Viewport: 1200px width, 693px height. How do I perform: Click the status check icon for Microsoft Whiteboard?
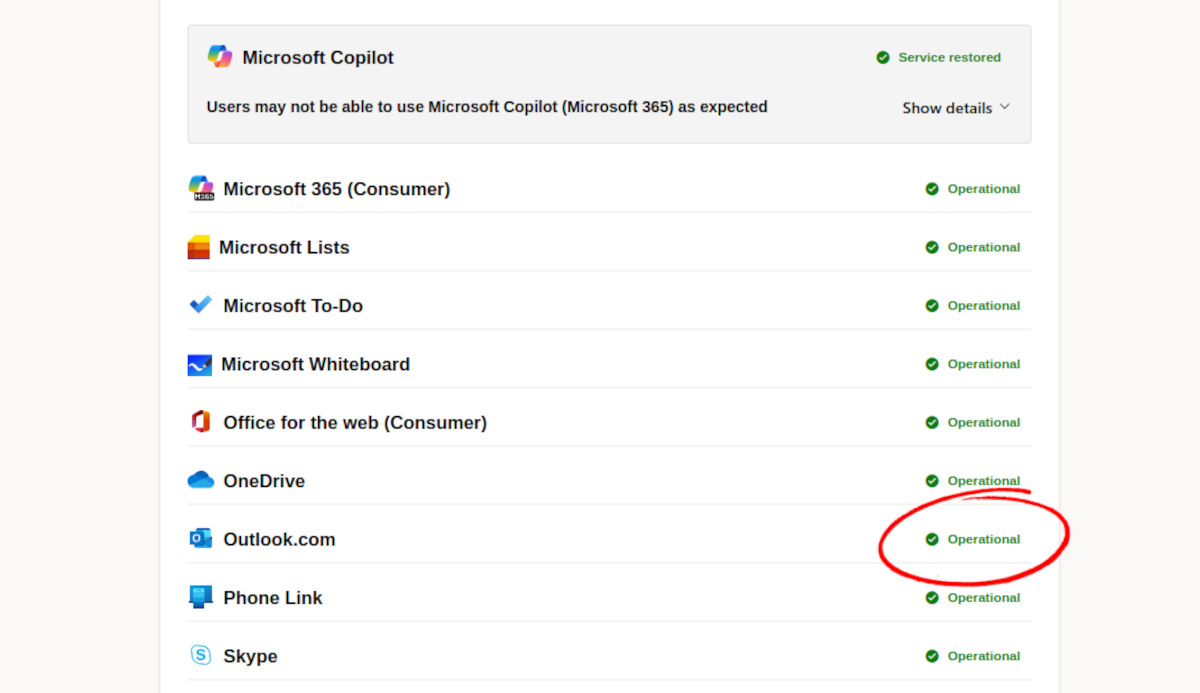click(x=932, y=364)
